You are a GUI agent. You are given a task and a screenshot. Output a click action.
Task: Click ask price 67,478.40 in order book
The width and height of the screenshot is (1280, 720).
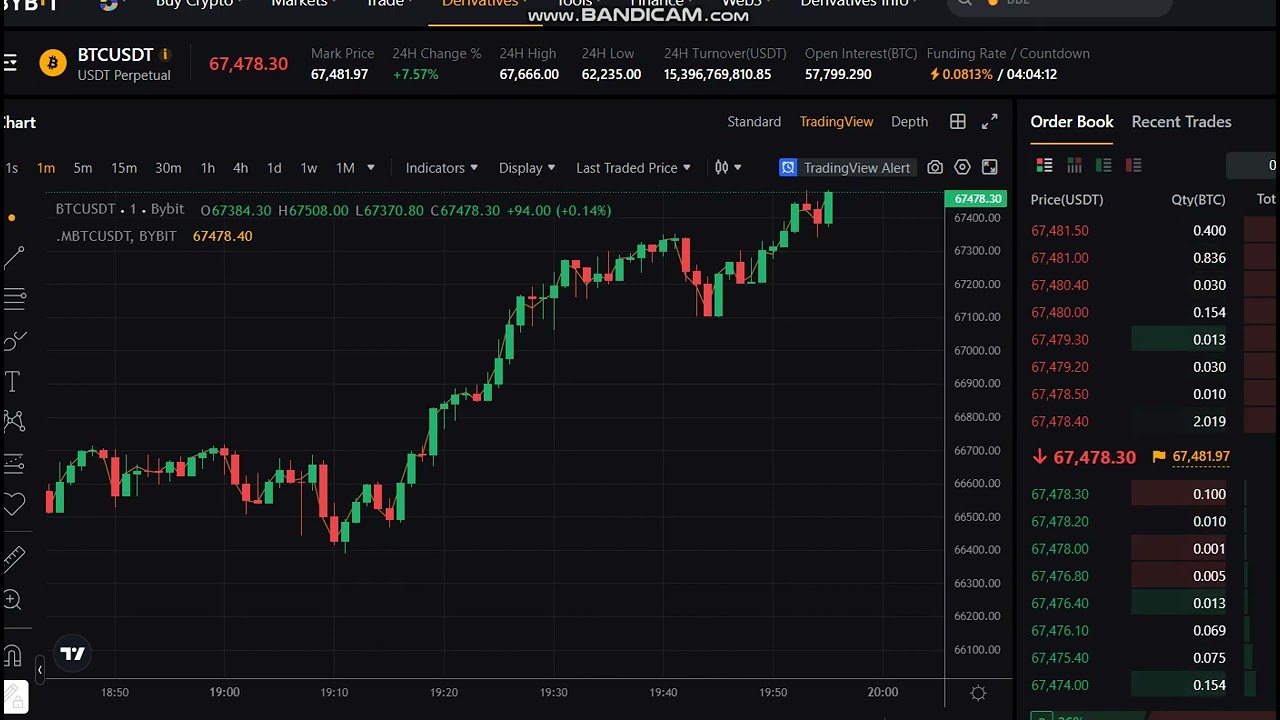(x=1059, y=422)
